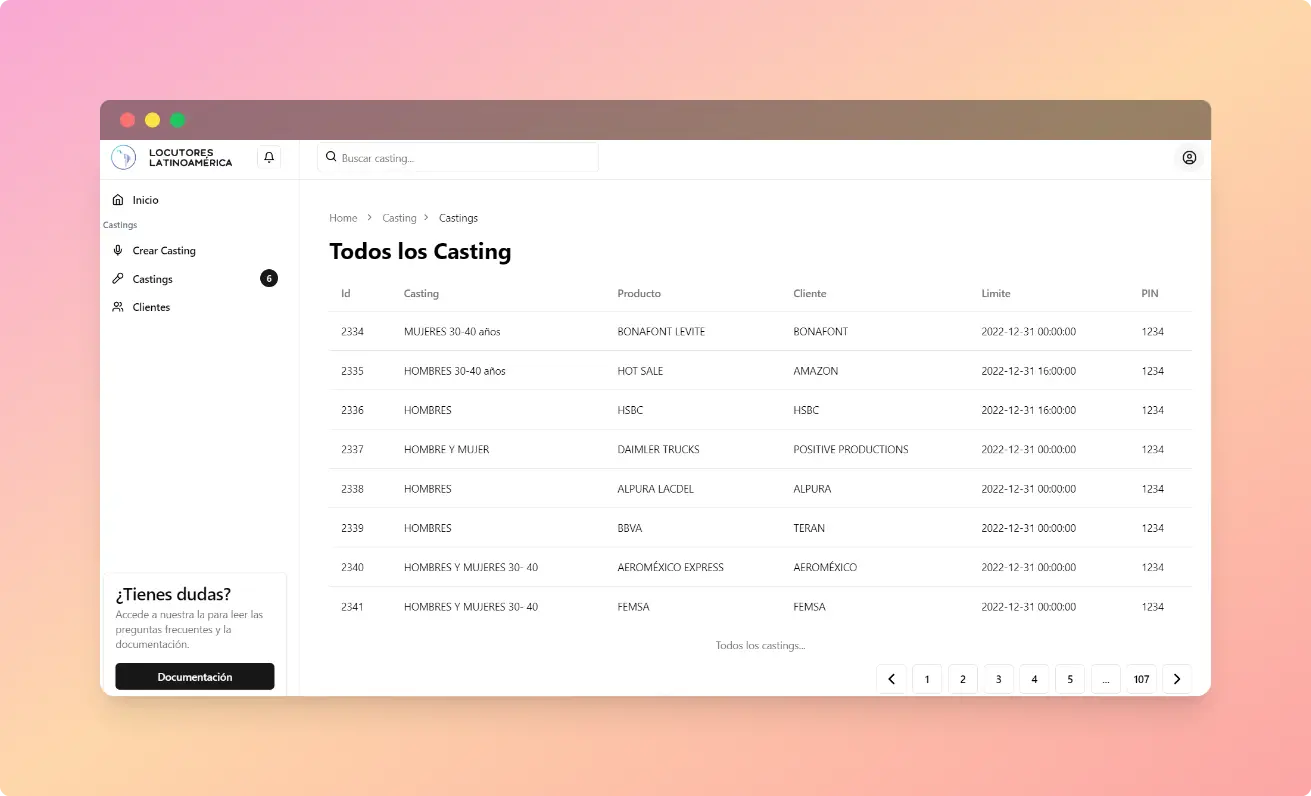Click the microphone icon for Crear Casting
The height and width of the screenshot is (796, 1311).
point(118,251)
